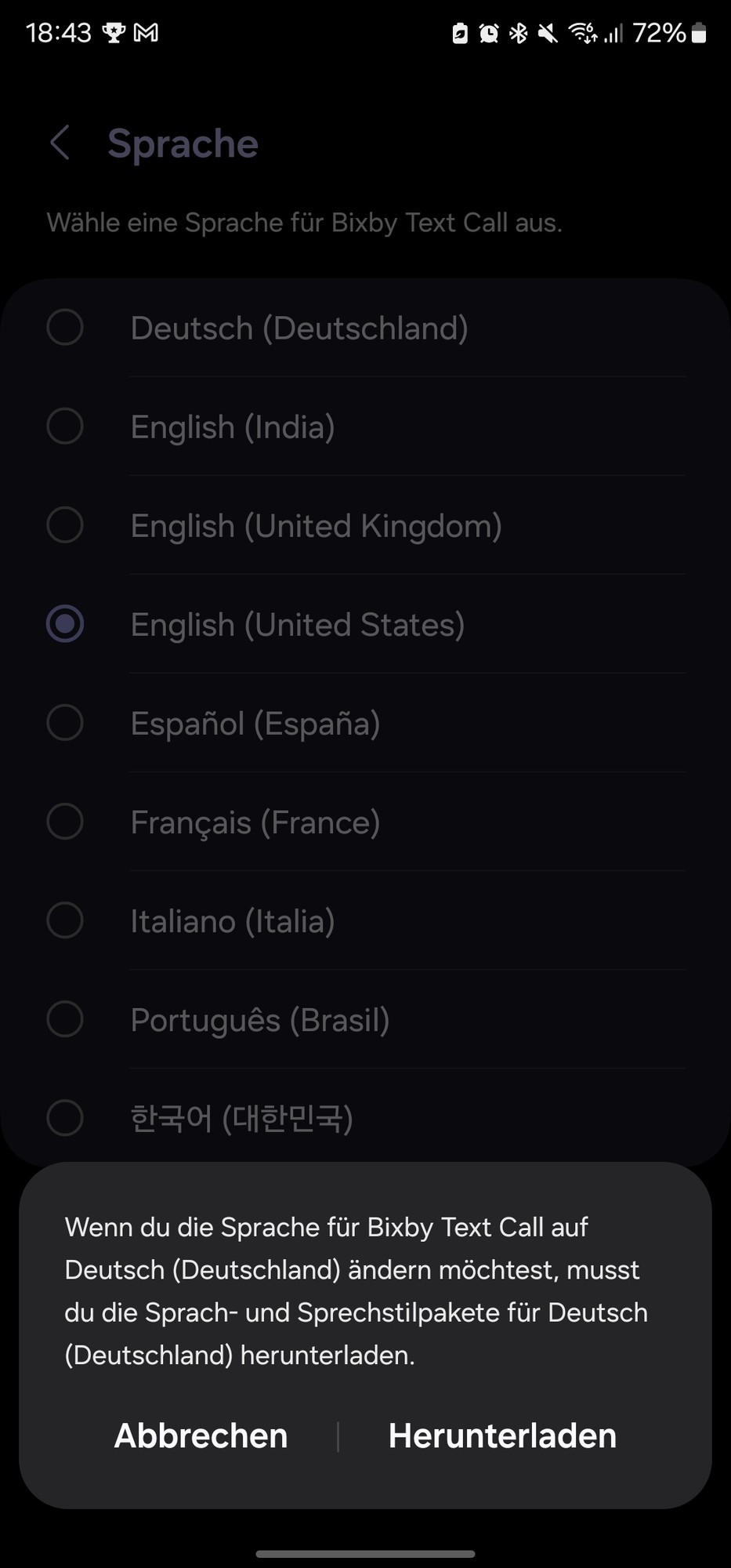Select the Deutsch (Deutschland) radio button
The height and width of the screenshot is (1568, 731).
point(65,328)
